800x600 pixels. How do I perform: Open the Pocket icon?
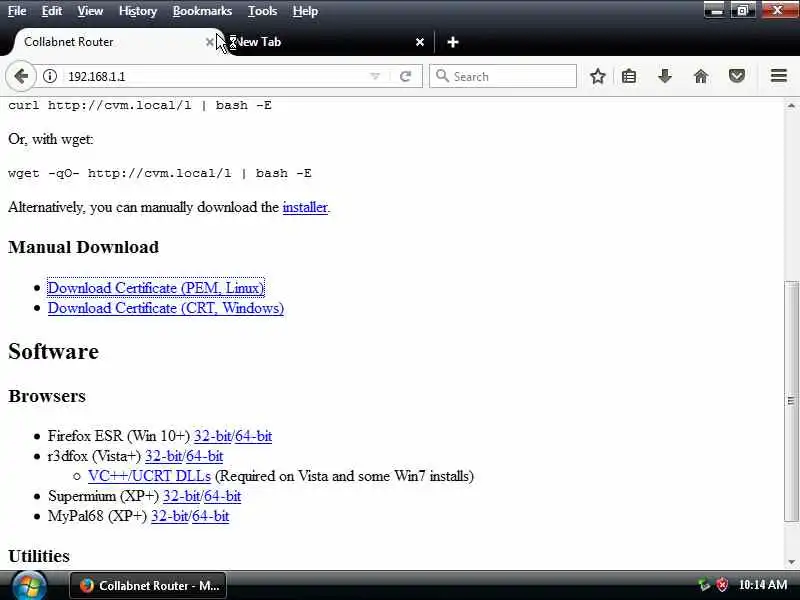pos(737,77)
